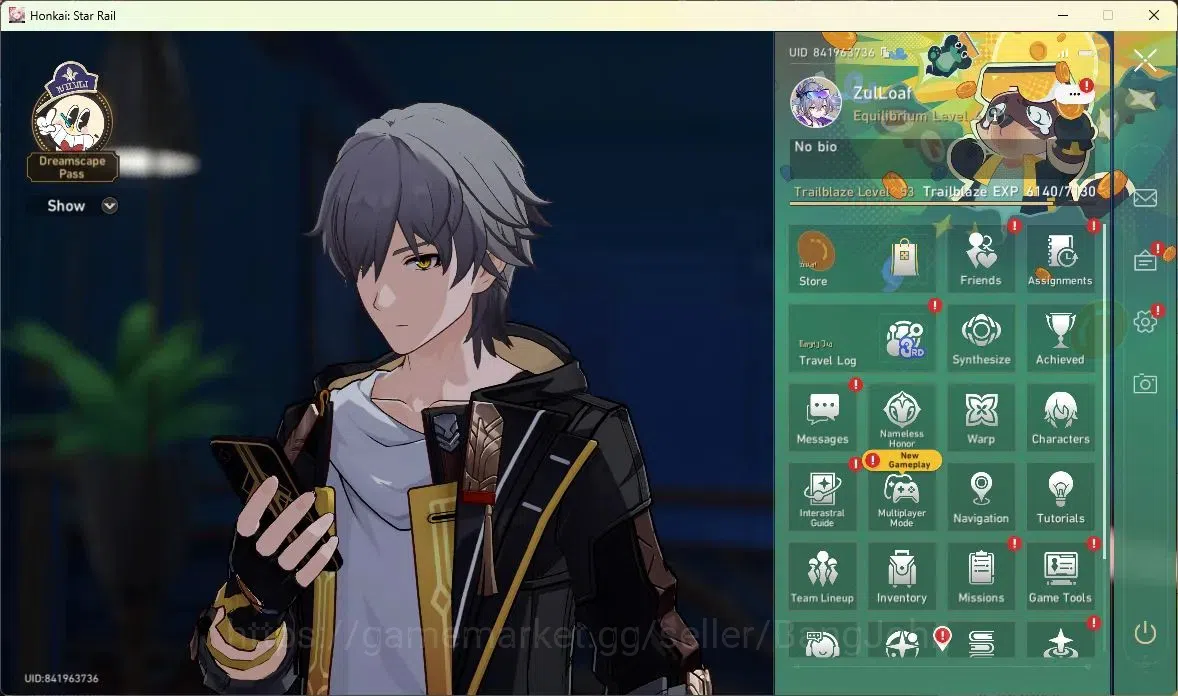Close the phone menu with the X icon
The width and height of the screenshot is (1178, 696).
click(x=1146, y=60)
